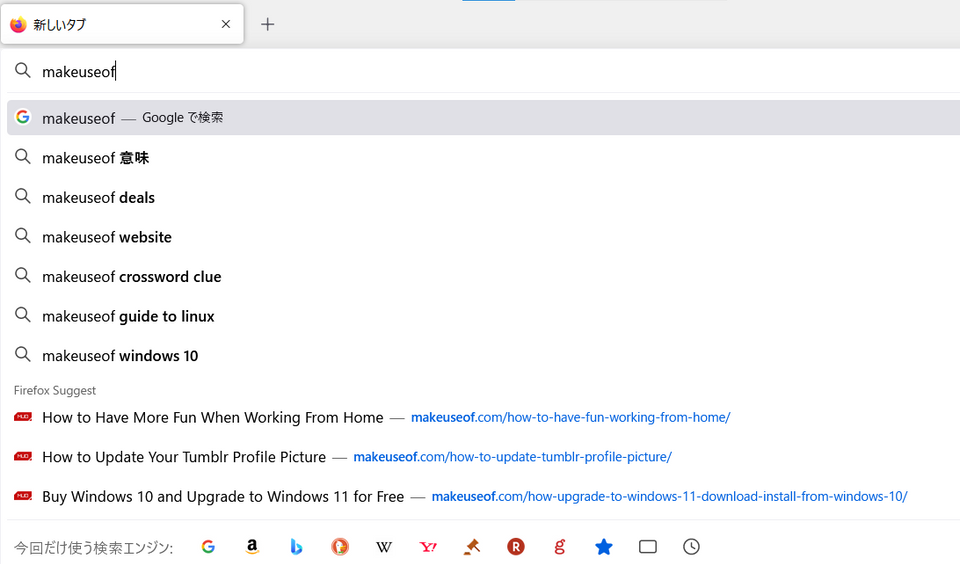Open How to Have More Fun When Working From Home

212,418
